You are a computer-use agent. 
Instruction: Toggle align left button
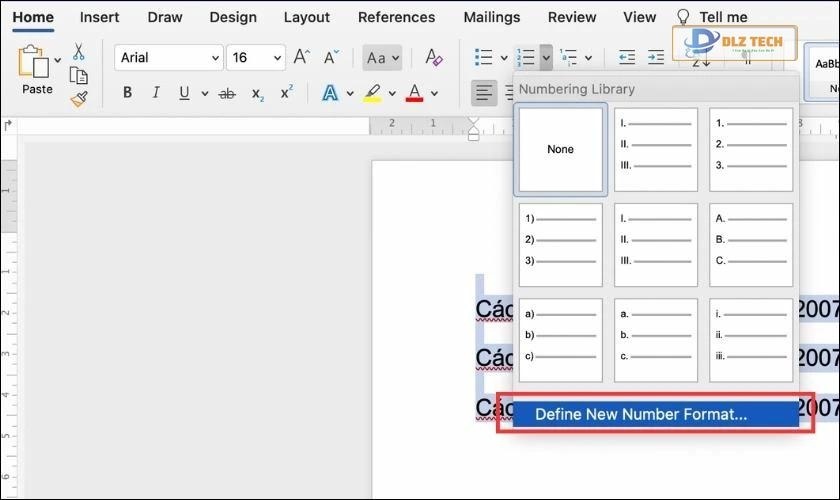click(484, 93)
